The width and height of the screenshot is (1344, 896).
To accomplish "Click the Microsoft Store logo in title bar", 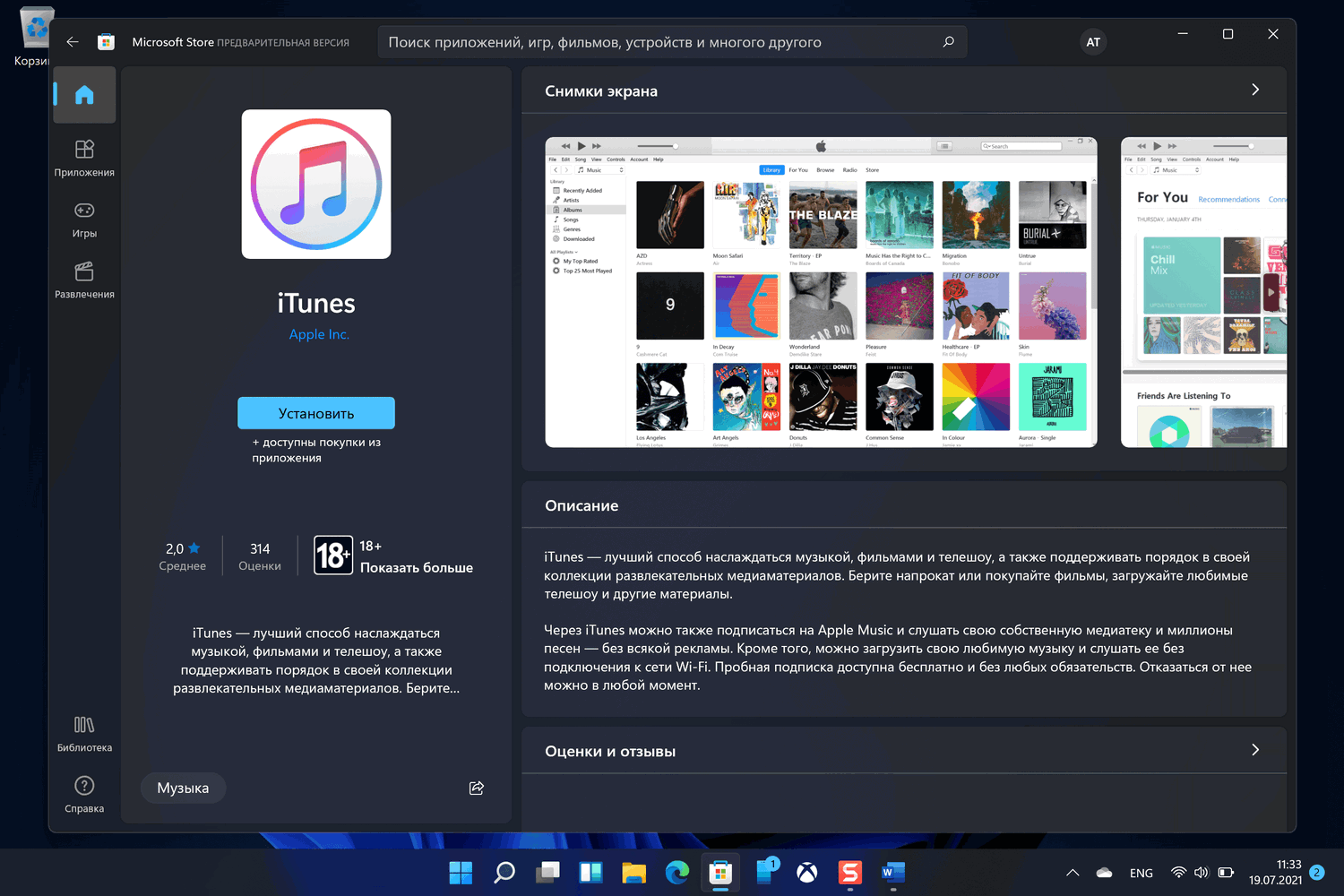I will pos(106,42).
